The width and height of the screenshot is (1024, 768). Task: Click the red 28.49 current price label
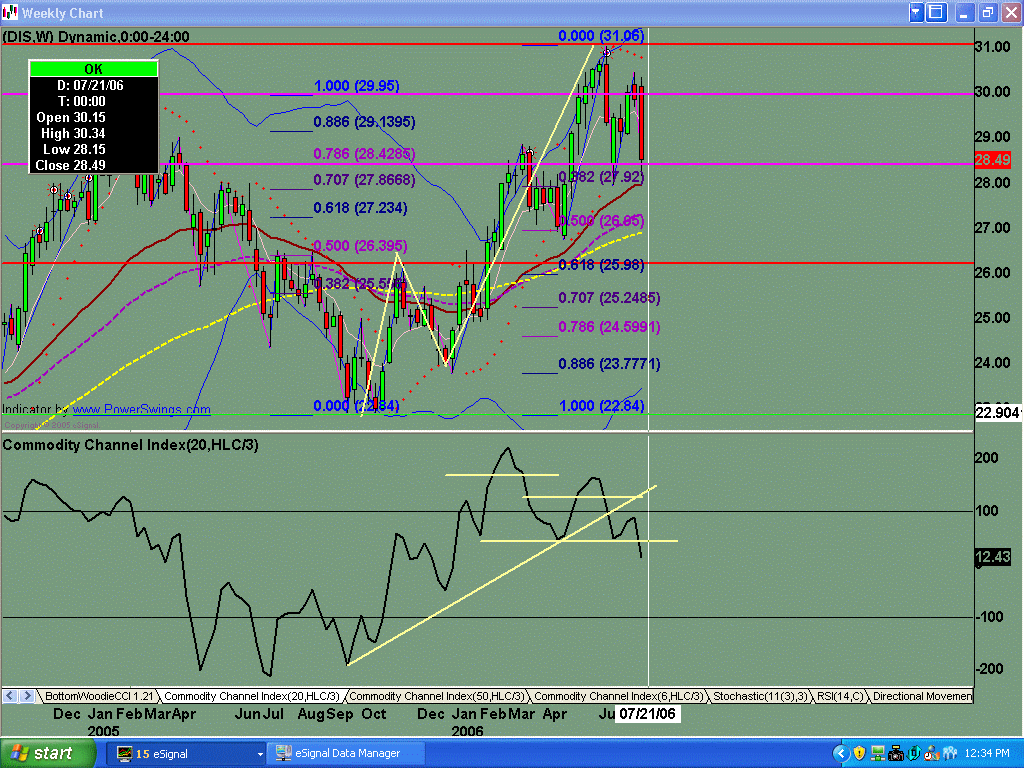(x=992, y=160)
